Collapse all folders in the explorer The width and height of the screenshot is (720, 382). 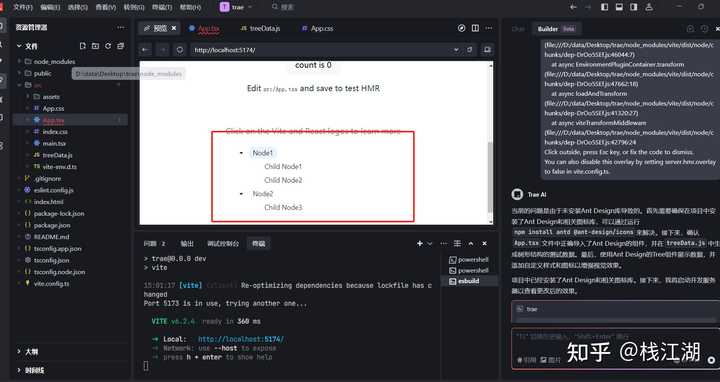[121, 46]
